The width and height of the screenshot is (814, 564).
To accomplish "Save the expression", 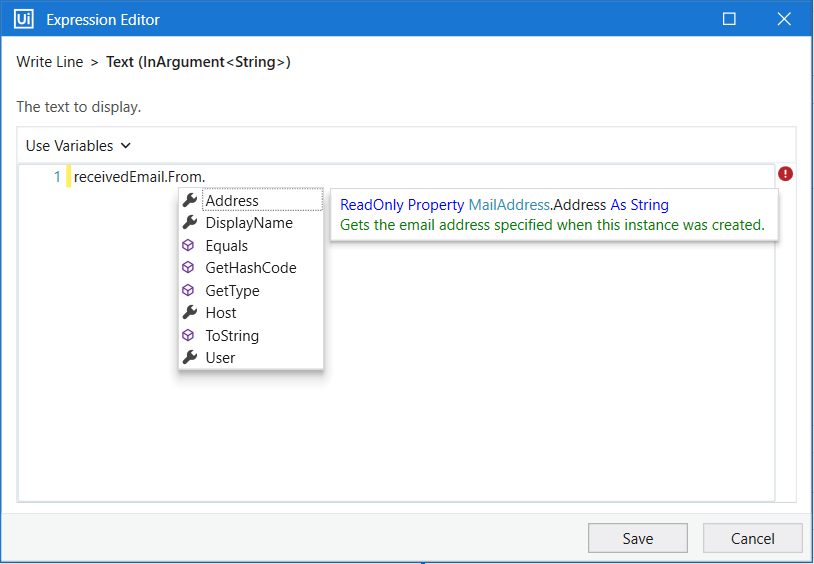I will (x=637, y=538).
